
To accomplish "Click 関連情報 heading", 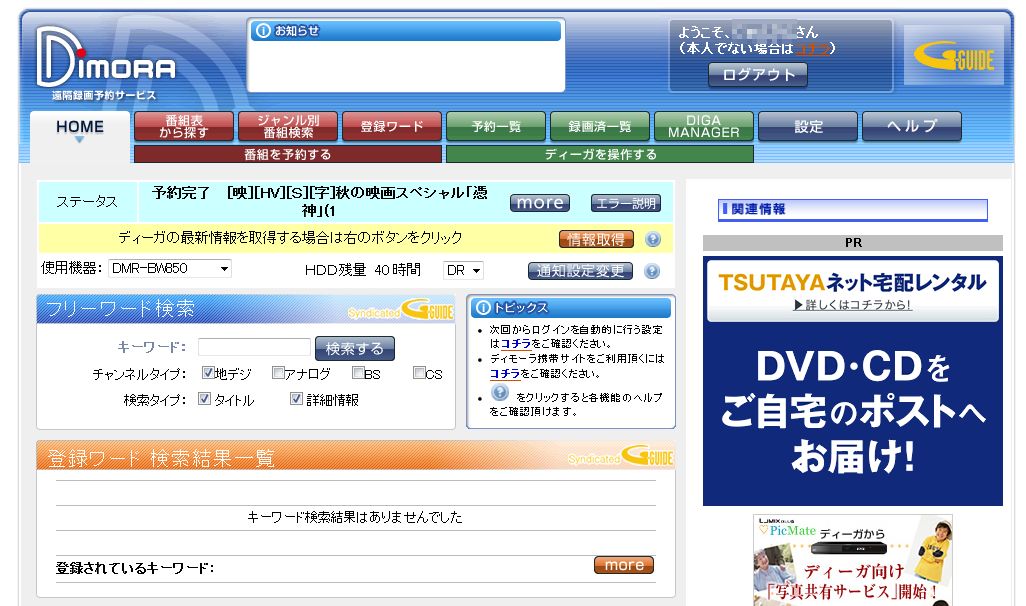I will click(853, 209).
